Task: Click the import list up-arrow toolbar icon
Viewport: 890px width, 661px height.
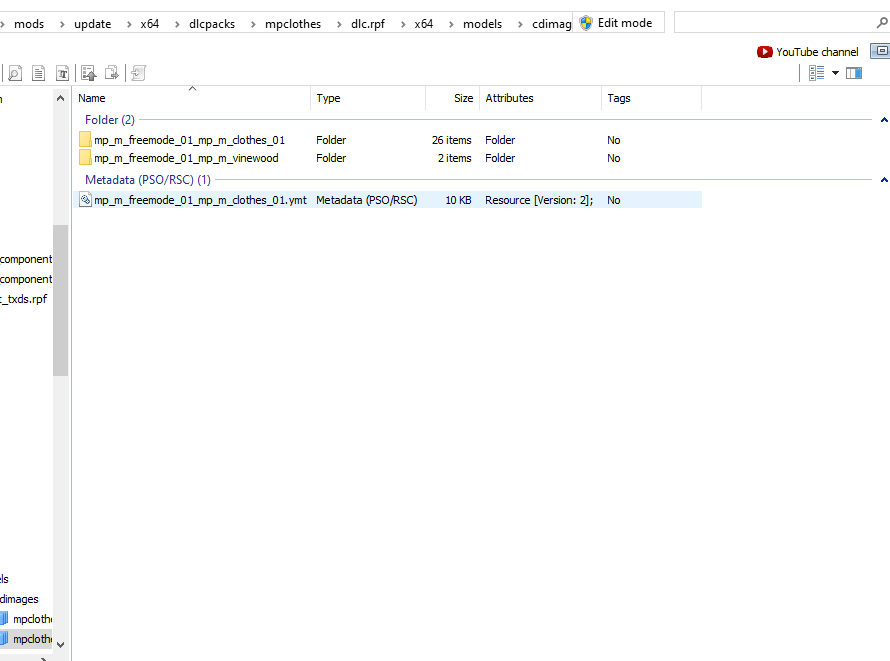Action: point(89,73)
